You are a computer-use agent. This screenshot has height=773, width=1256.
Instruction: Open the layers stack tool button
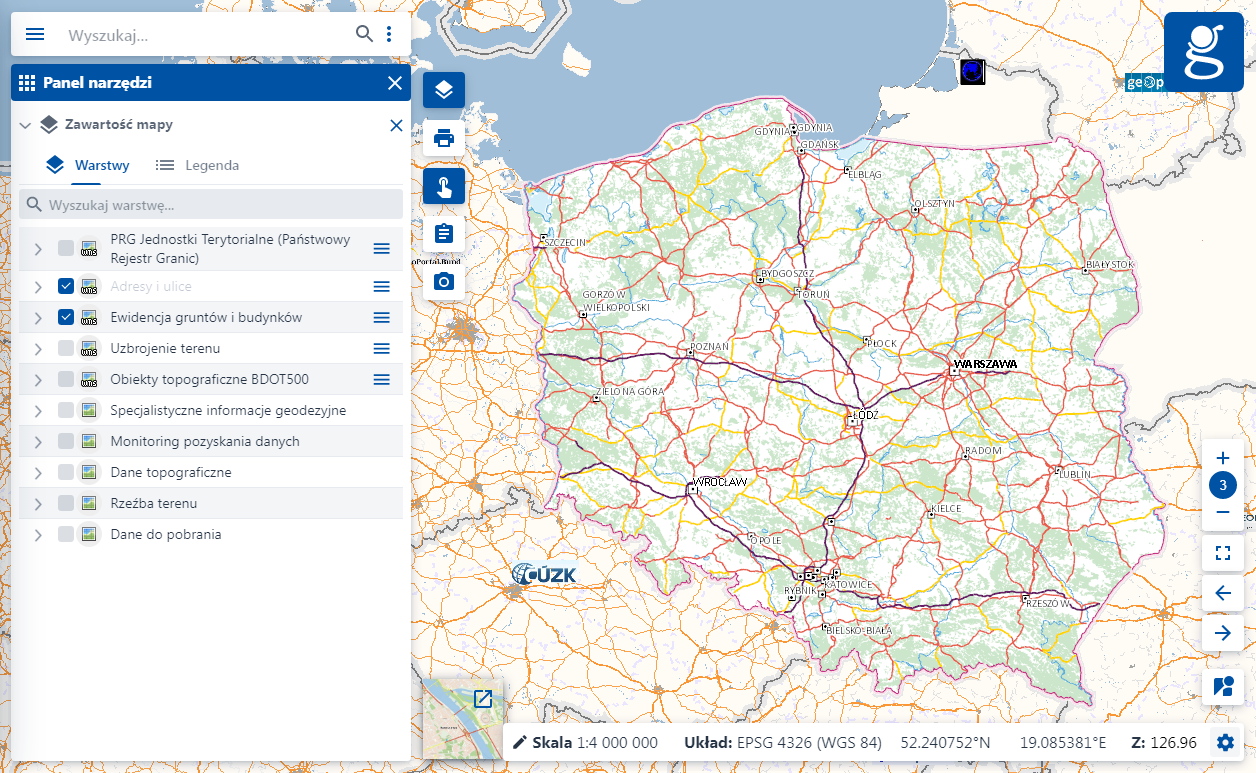coord(444,90)
